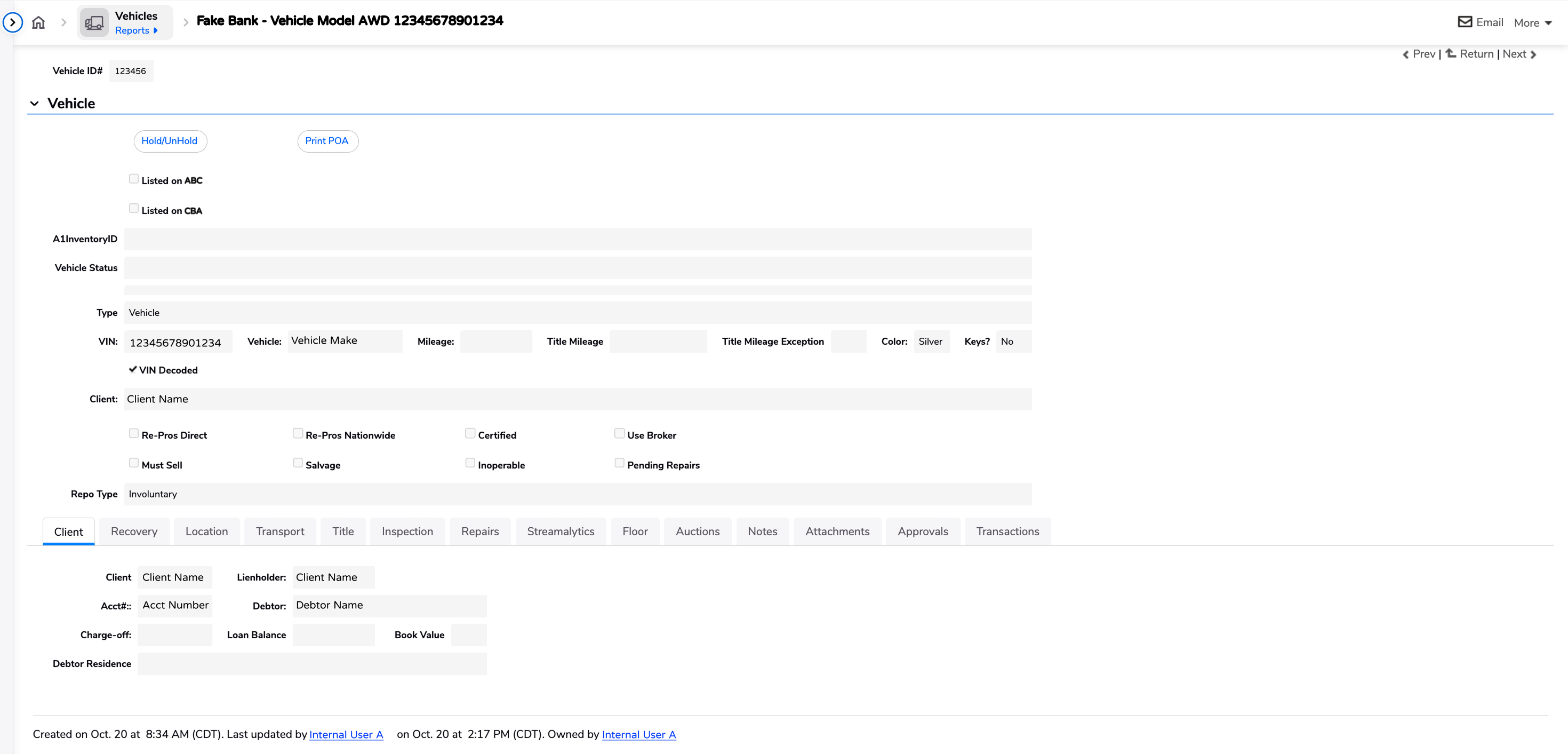Click the Vehicle ID# field showing 123456
This screenshot has width=1568, height=754.
click(132, 70)
